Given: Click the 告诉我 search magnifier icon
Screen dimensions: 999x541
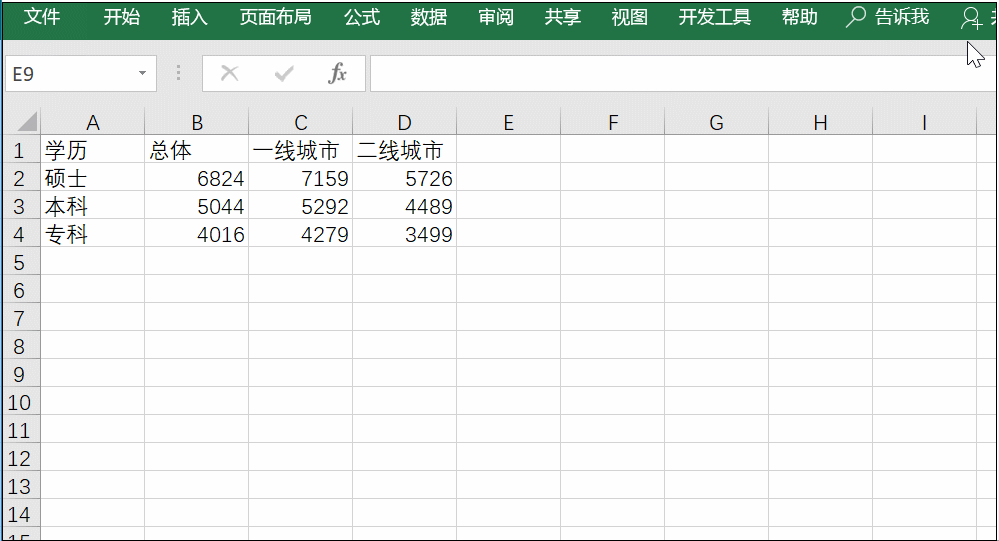Looking at the screenshot, I should pos(855,17).
